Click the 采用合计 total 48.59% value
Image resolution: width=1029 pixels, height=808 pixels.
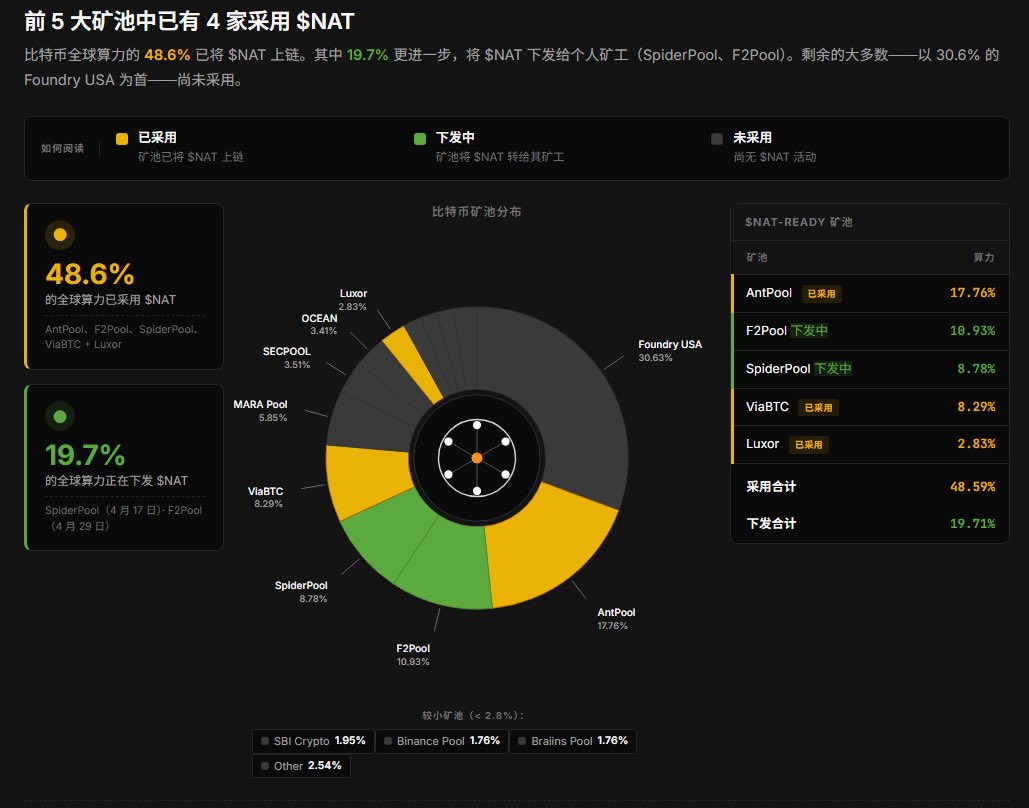973,487
